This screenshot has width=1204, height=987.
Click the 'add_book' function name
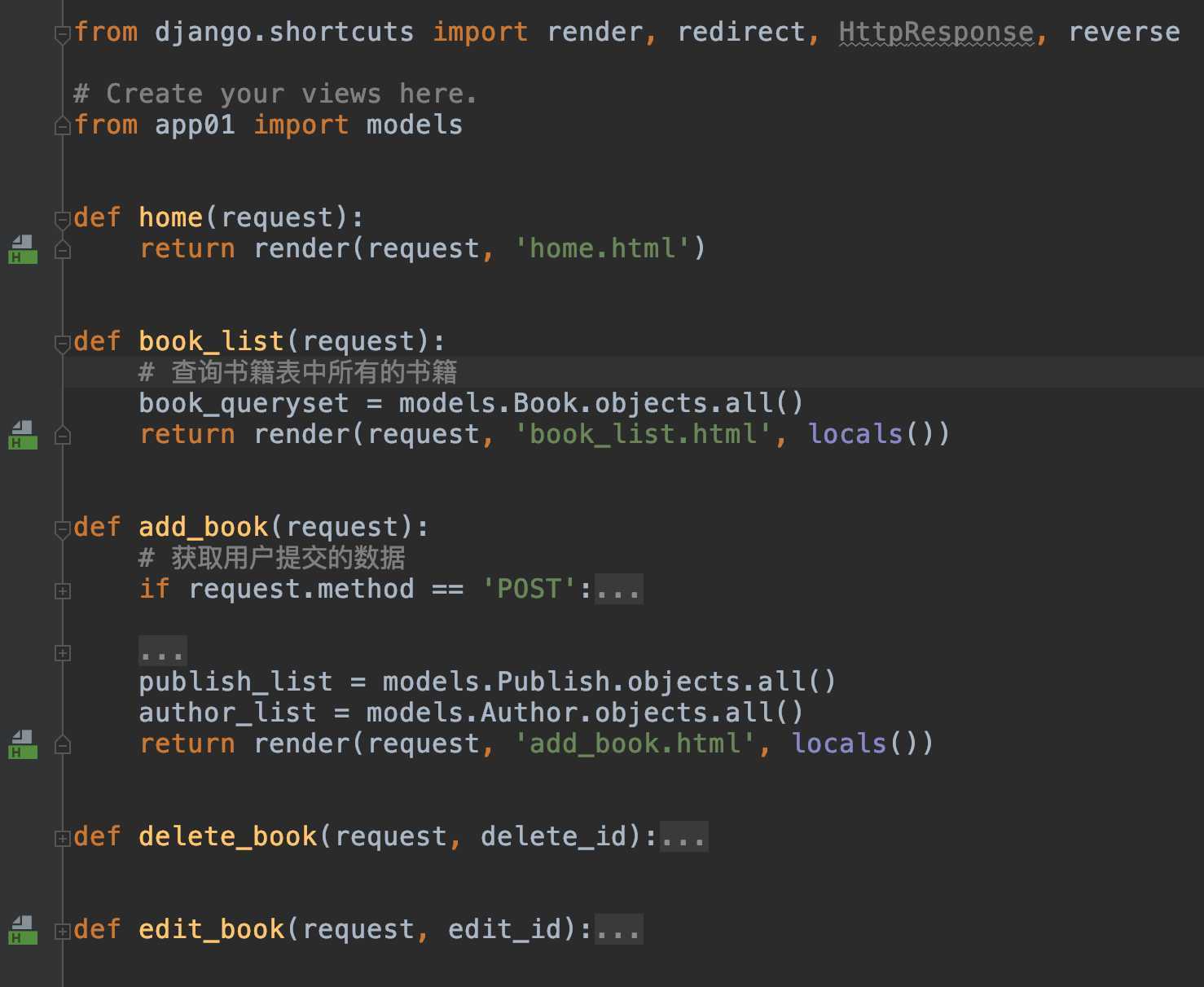203,527
